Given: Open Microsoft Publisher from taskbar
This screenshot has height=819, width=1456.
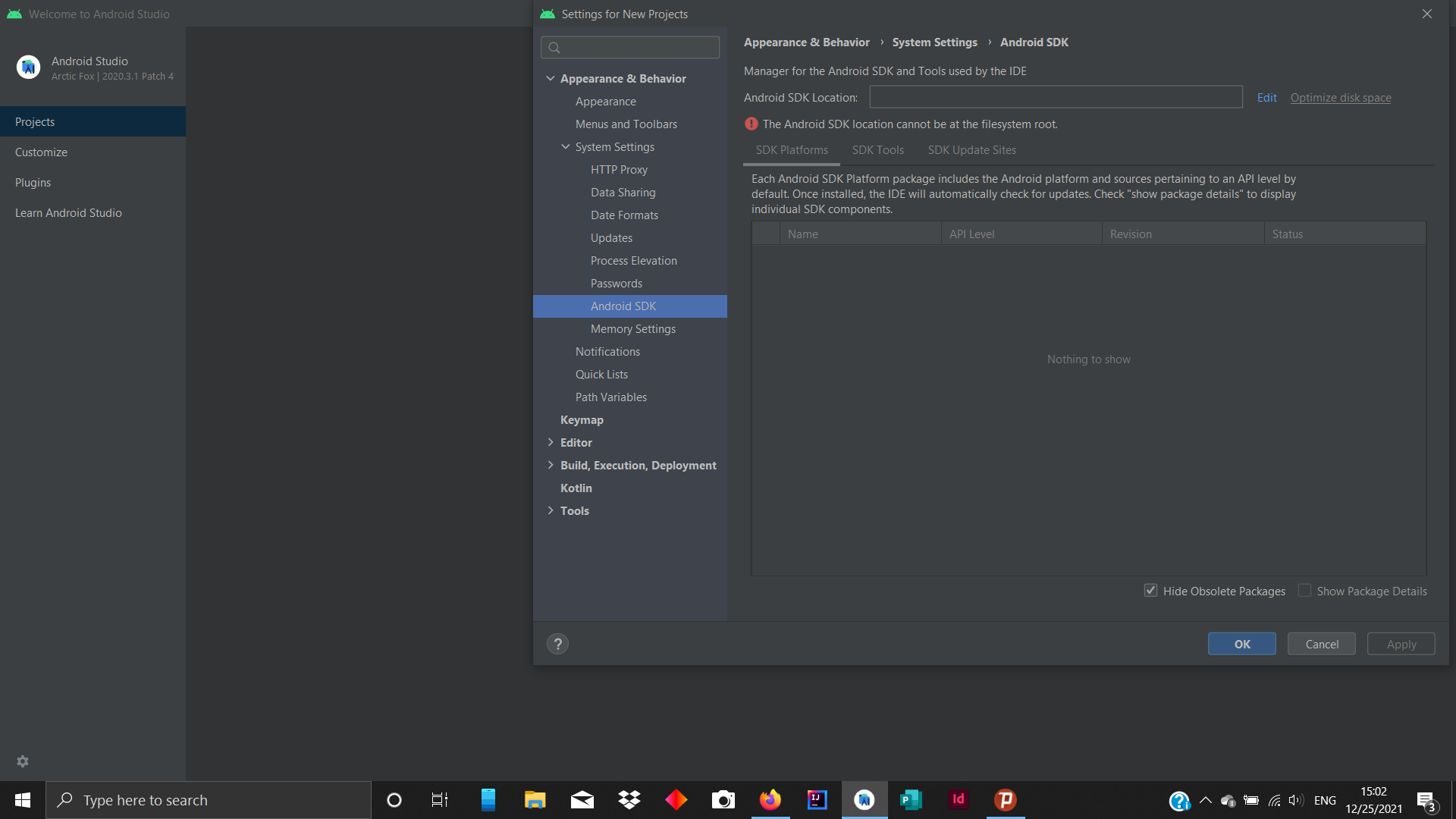Looking at the screenshot, I should click(911, 800).
